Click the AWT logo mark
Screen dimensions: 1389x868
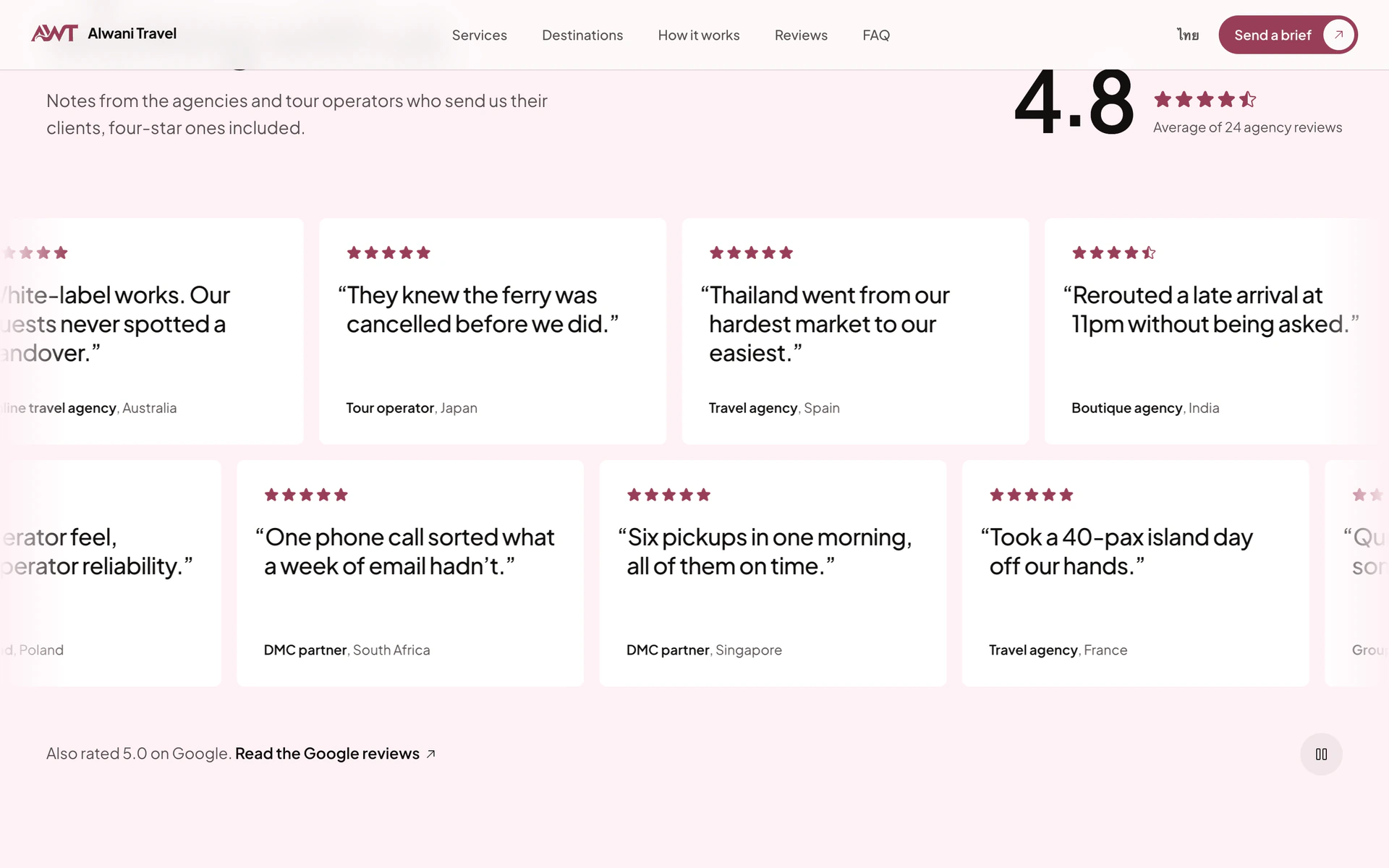pos(54,33)
